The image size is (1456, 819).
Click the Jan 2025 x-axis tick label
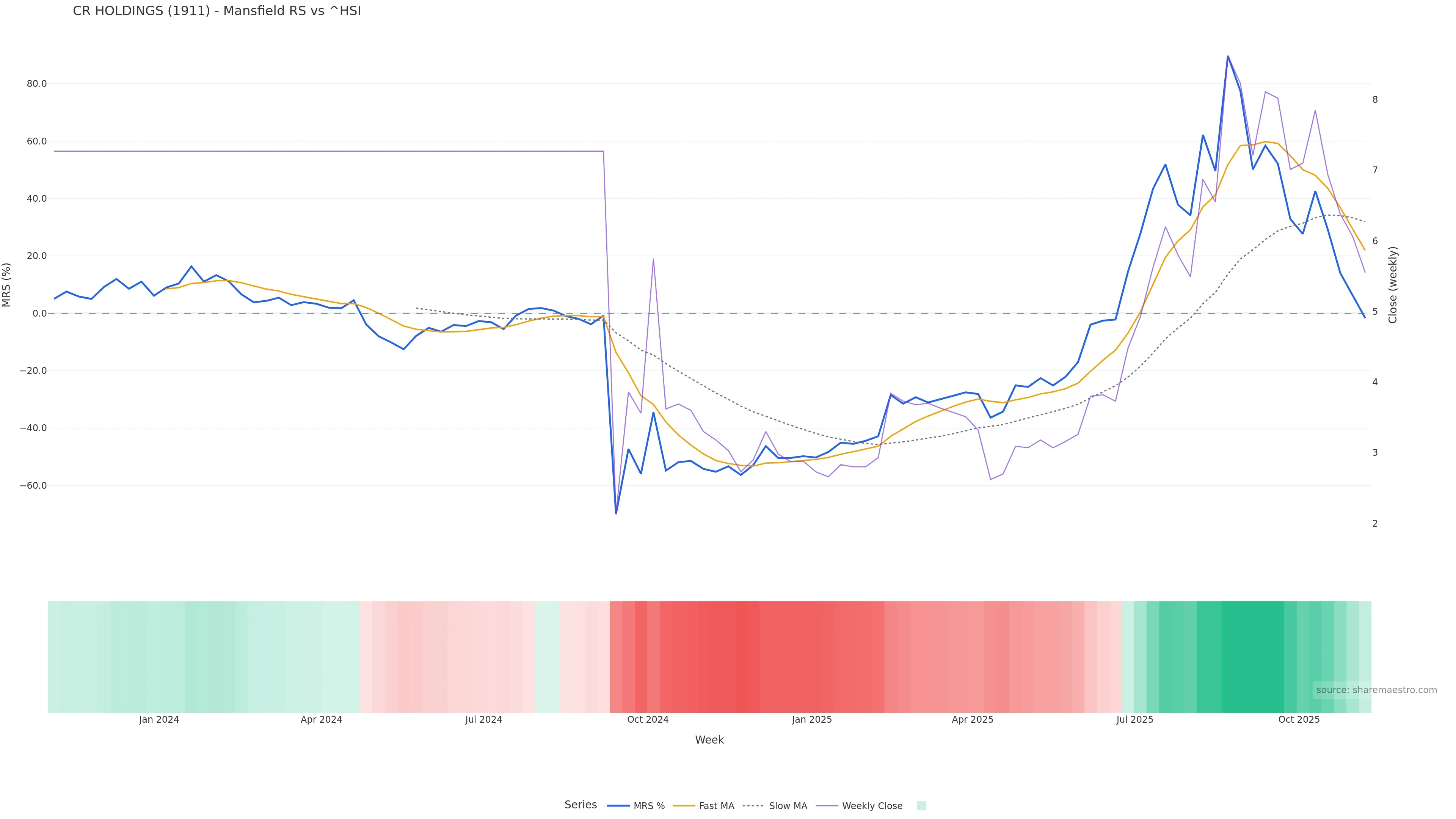coord(812,720)
